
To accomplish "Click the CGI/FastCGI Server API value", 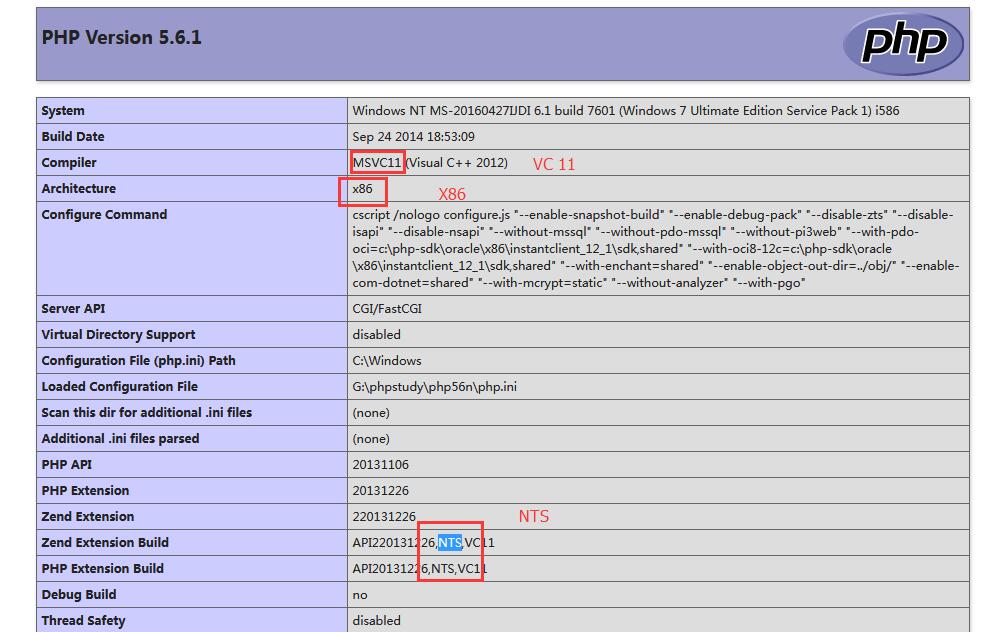I will coord(386,308).
